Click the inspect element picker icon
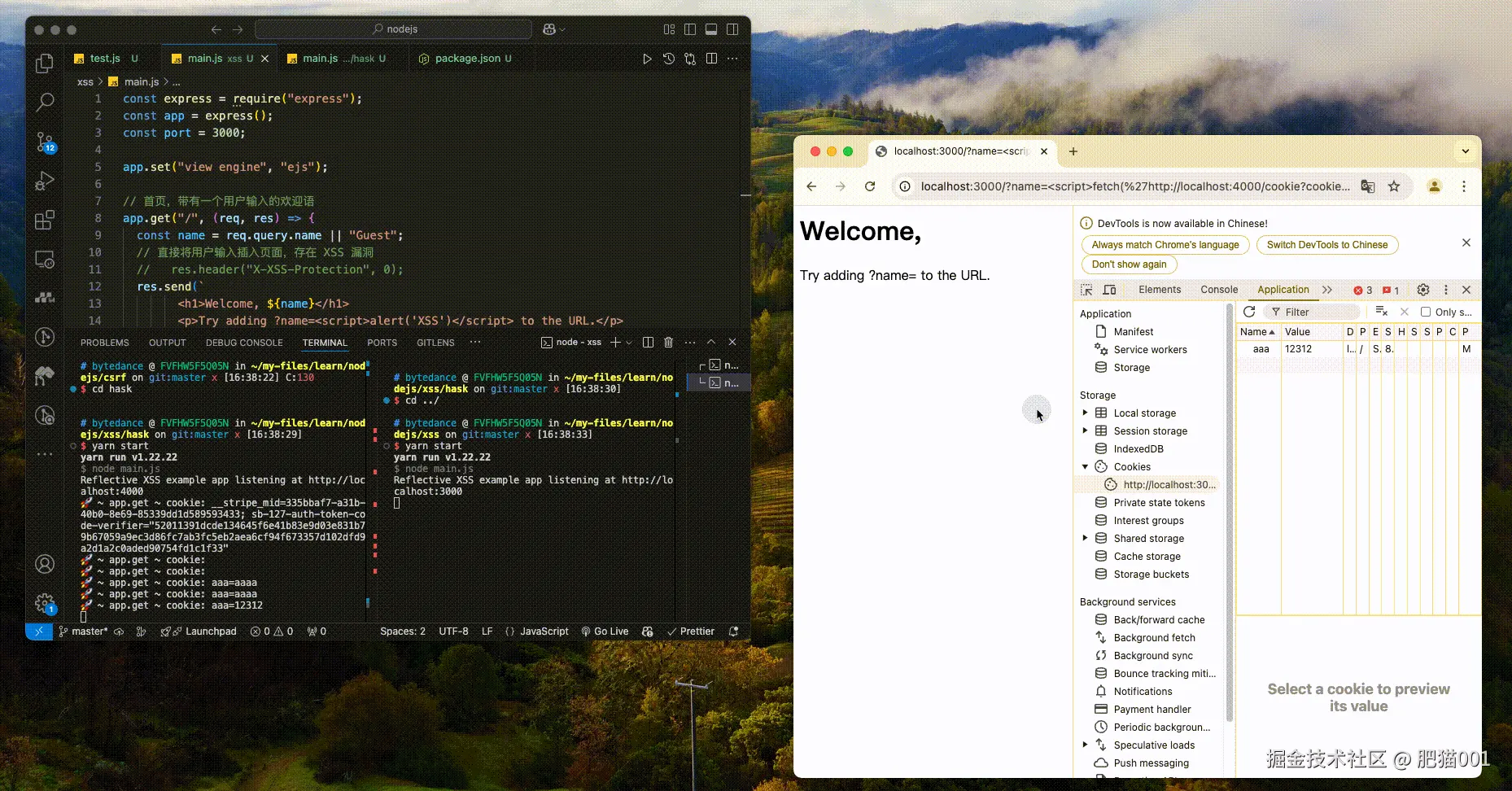This screenshot has width=1512, height=791. [1086, 290]
